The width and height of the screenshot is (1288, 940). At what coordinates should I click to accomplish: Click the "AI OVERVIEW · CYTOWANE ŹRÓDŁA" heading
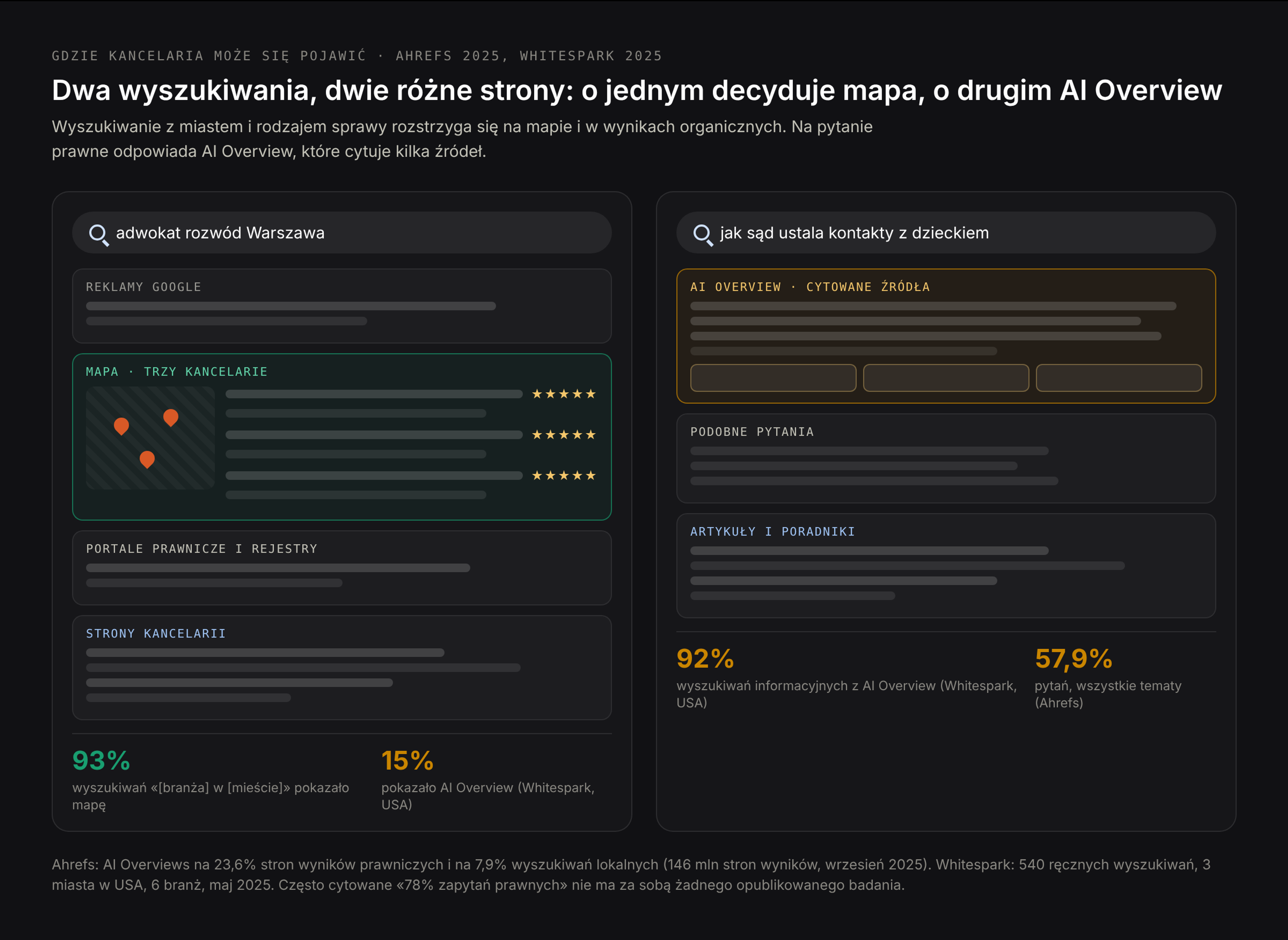[810, 287]
